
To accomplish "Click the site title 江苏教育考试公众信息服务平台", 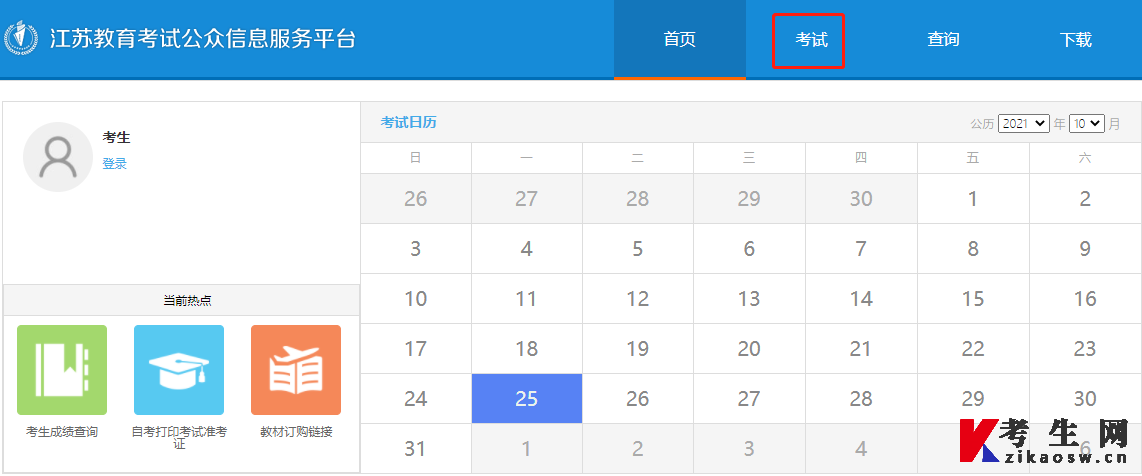I will (203, 39).
